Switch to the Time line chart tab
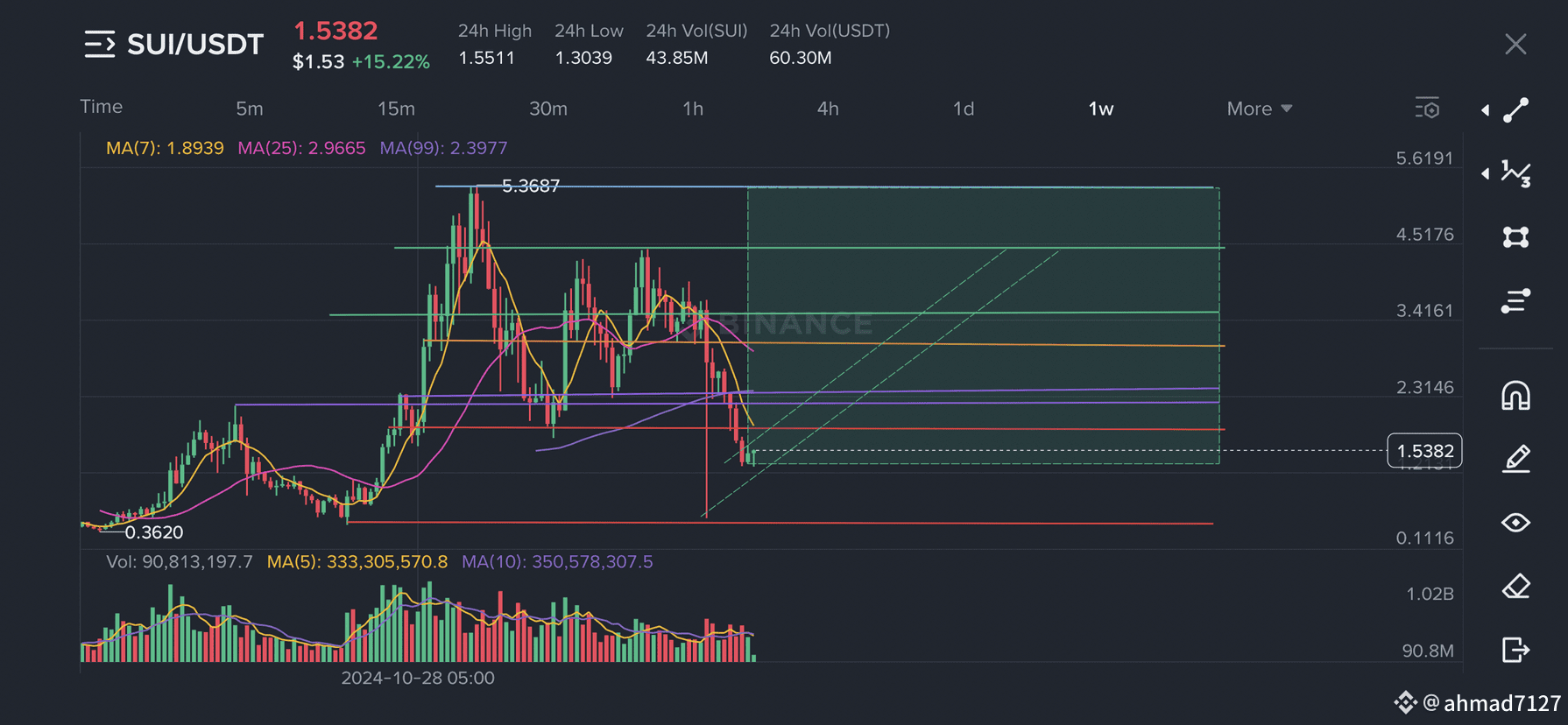Screen dimensions: 1568x725 click(102, 107)
